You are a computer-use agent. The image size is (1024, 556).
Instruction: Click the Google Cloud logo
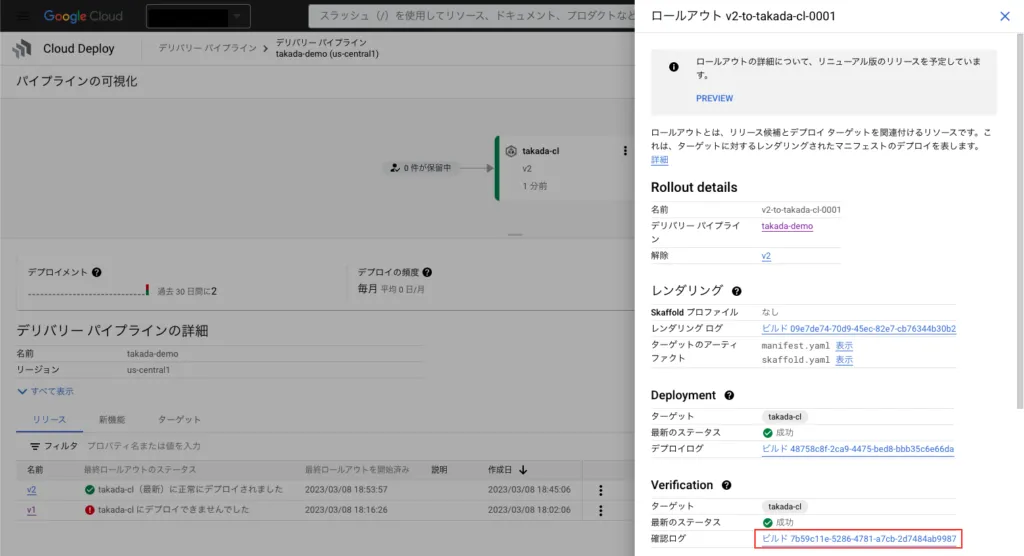tap(83, 16)
